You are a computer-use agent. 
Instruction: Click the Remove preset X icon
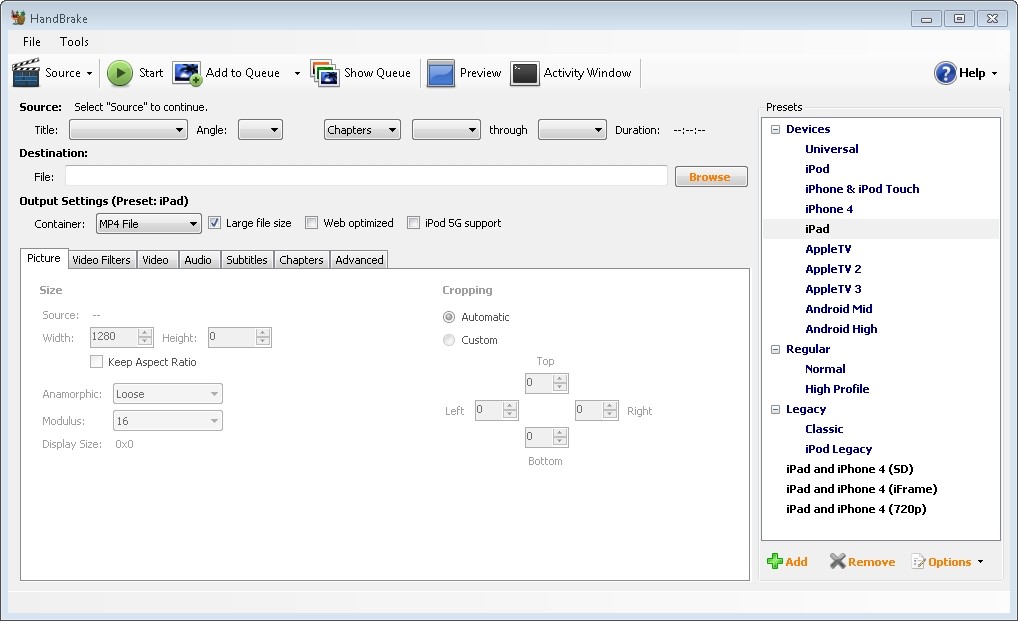click(x=838, y=561)
